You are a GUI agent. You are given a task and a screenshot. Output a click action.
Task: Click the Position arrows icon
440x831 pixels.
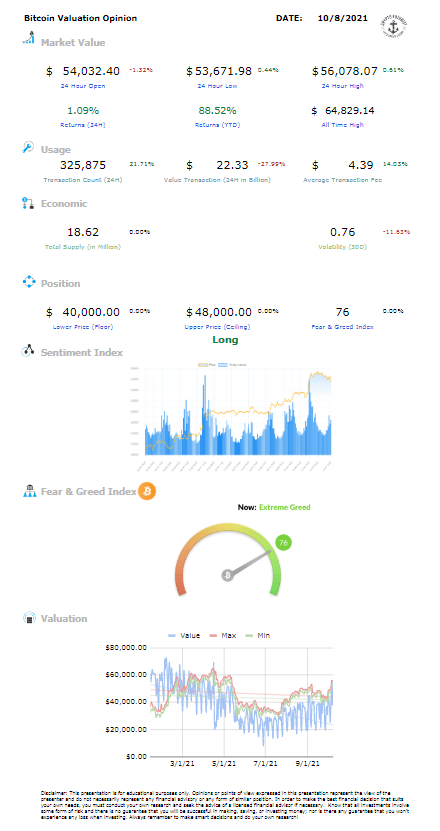pyautogui.click(x=28, y=282)
